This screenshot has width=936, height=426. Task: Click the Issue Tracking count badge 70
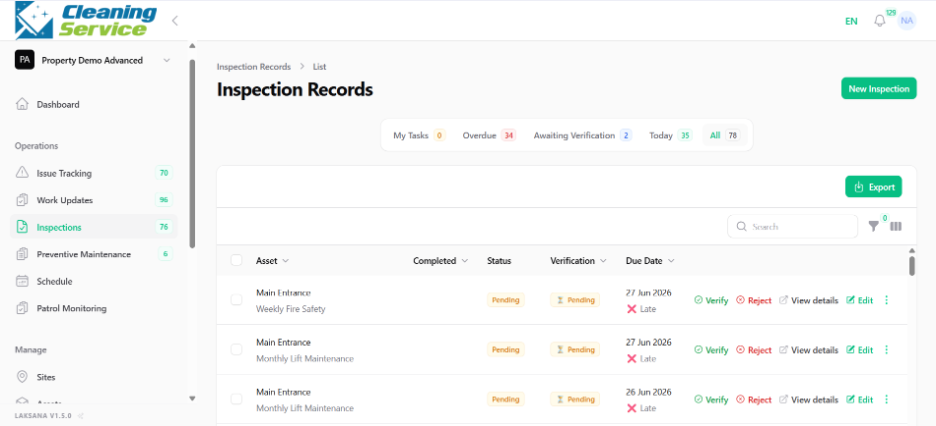click(164, 174)
